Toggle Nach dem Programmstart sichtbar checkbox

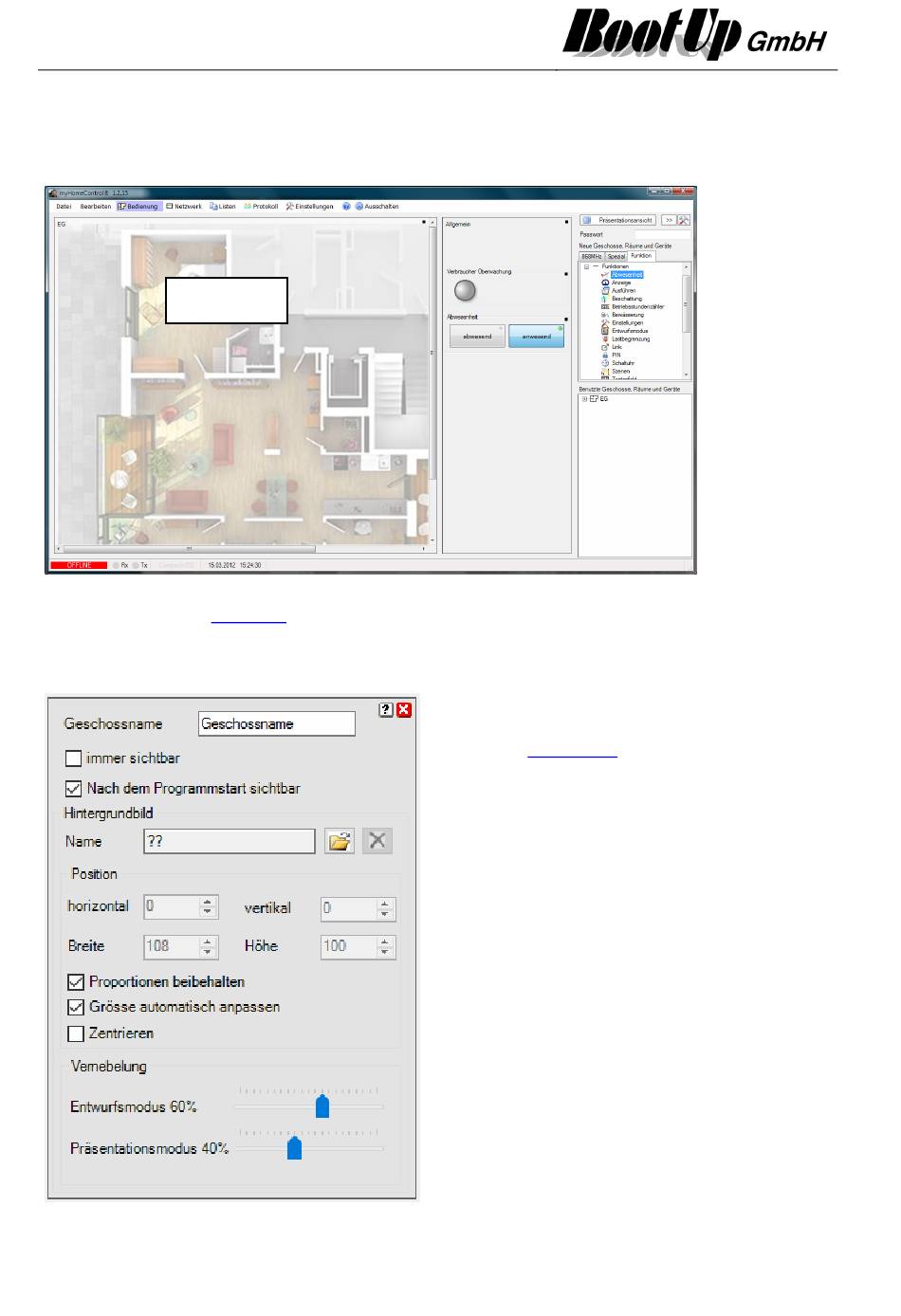point(73,788)
